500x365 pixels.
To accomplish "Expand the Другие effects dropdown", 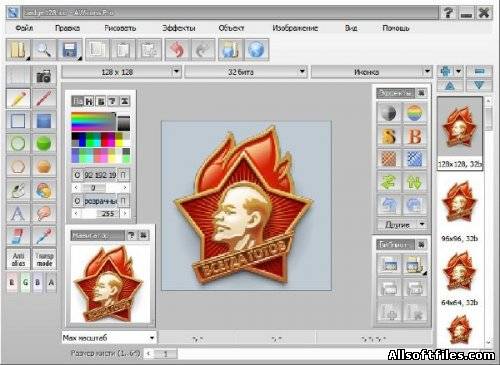I will click(x=402, y=225).
